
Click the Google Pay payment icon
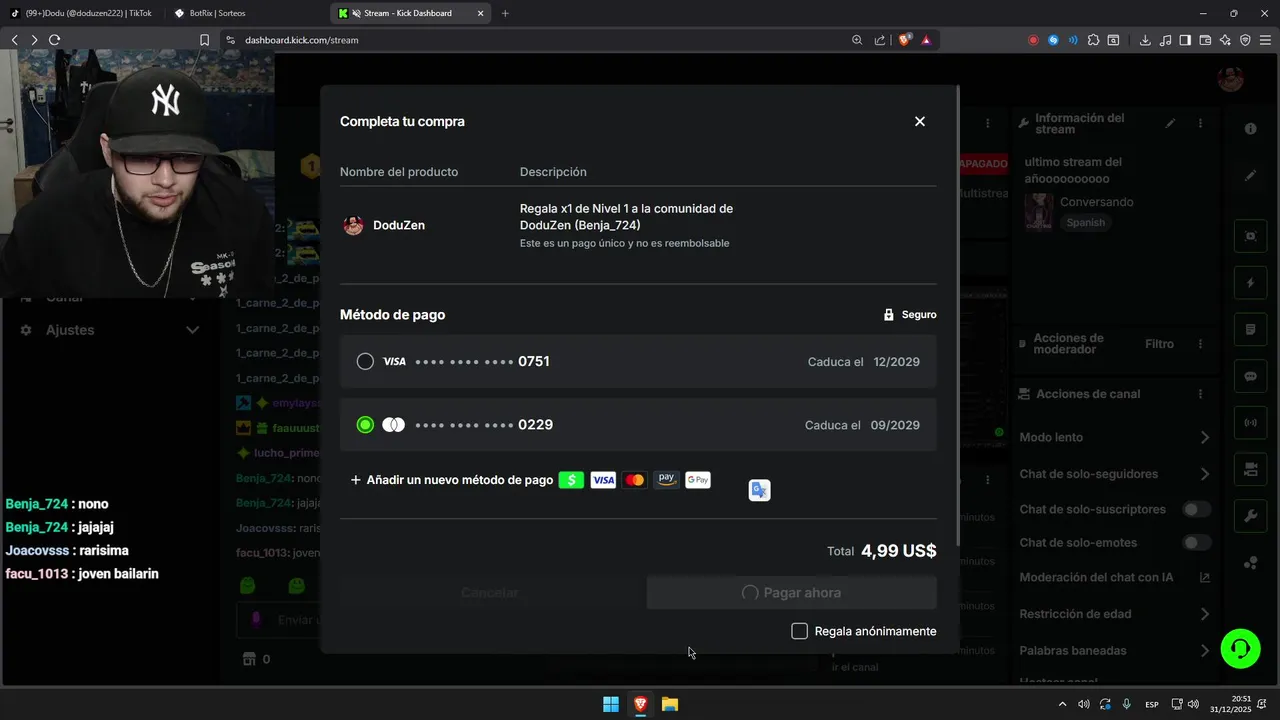tap(698, 480)
